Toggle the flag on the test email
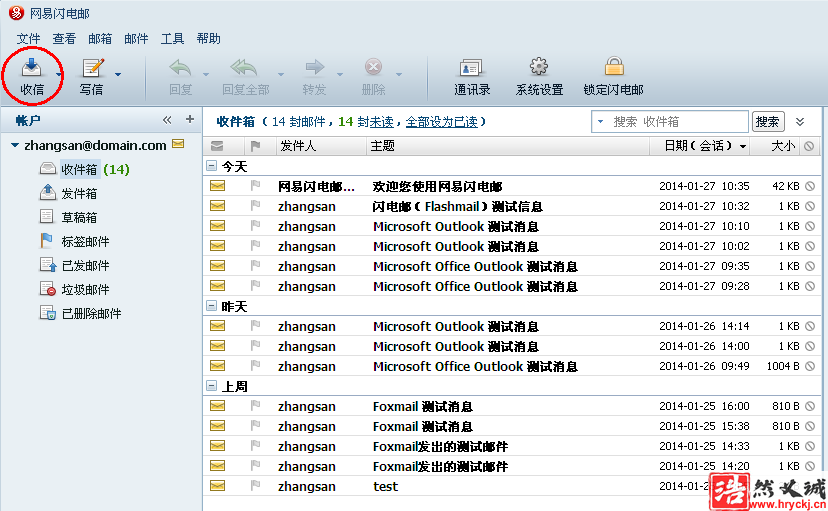Image resolution: width=828 pixels, height=511 pixels. (256, 486)
